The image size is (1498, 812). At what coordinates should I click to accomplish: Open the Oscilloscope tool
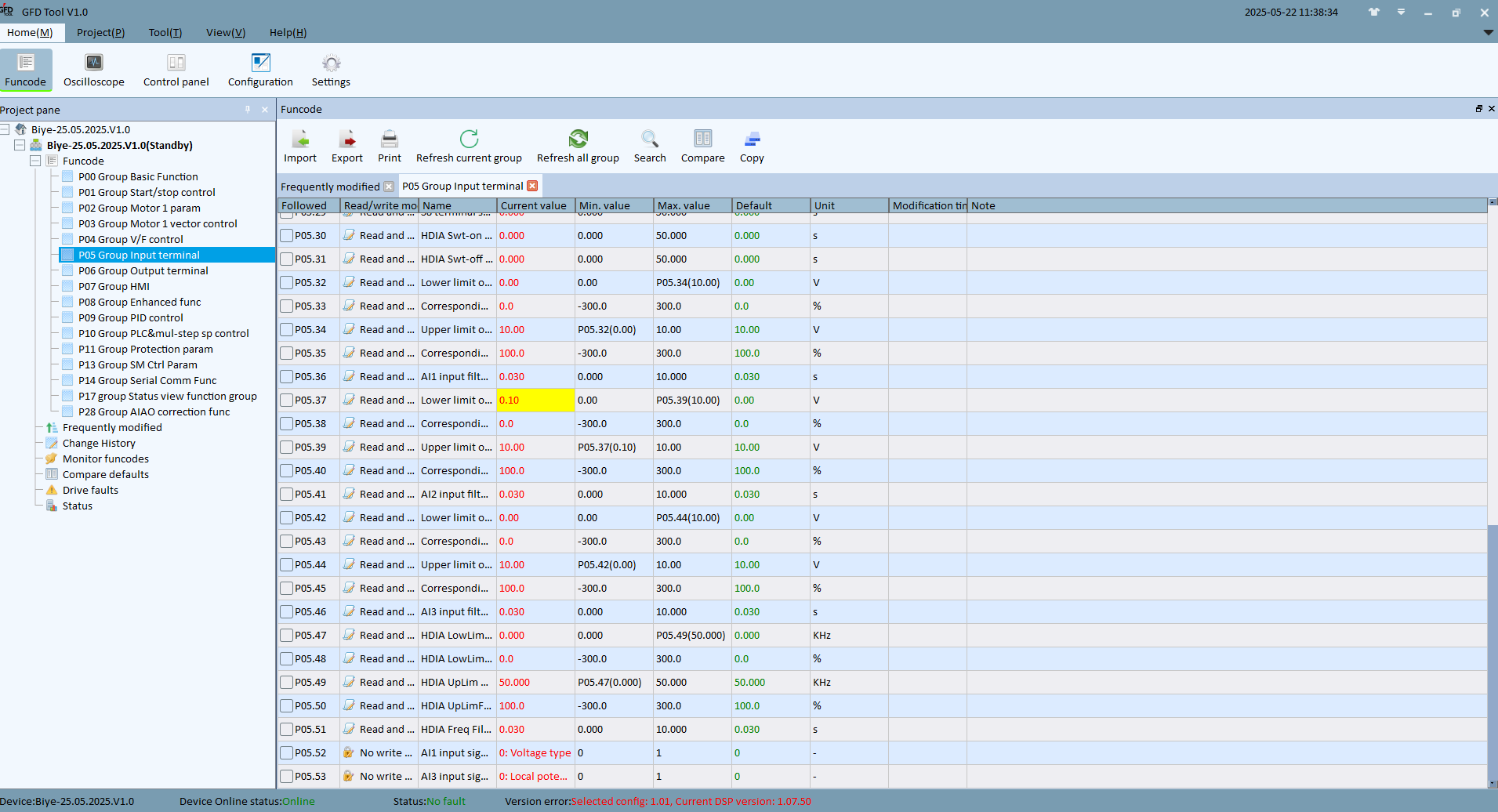(x=93, y=70)
